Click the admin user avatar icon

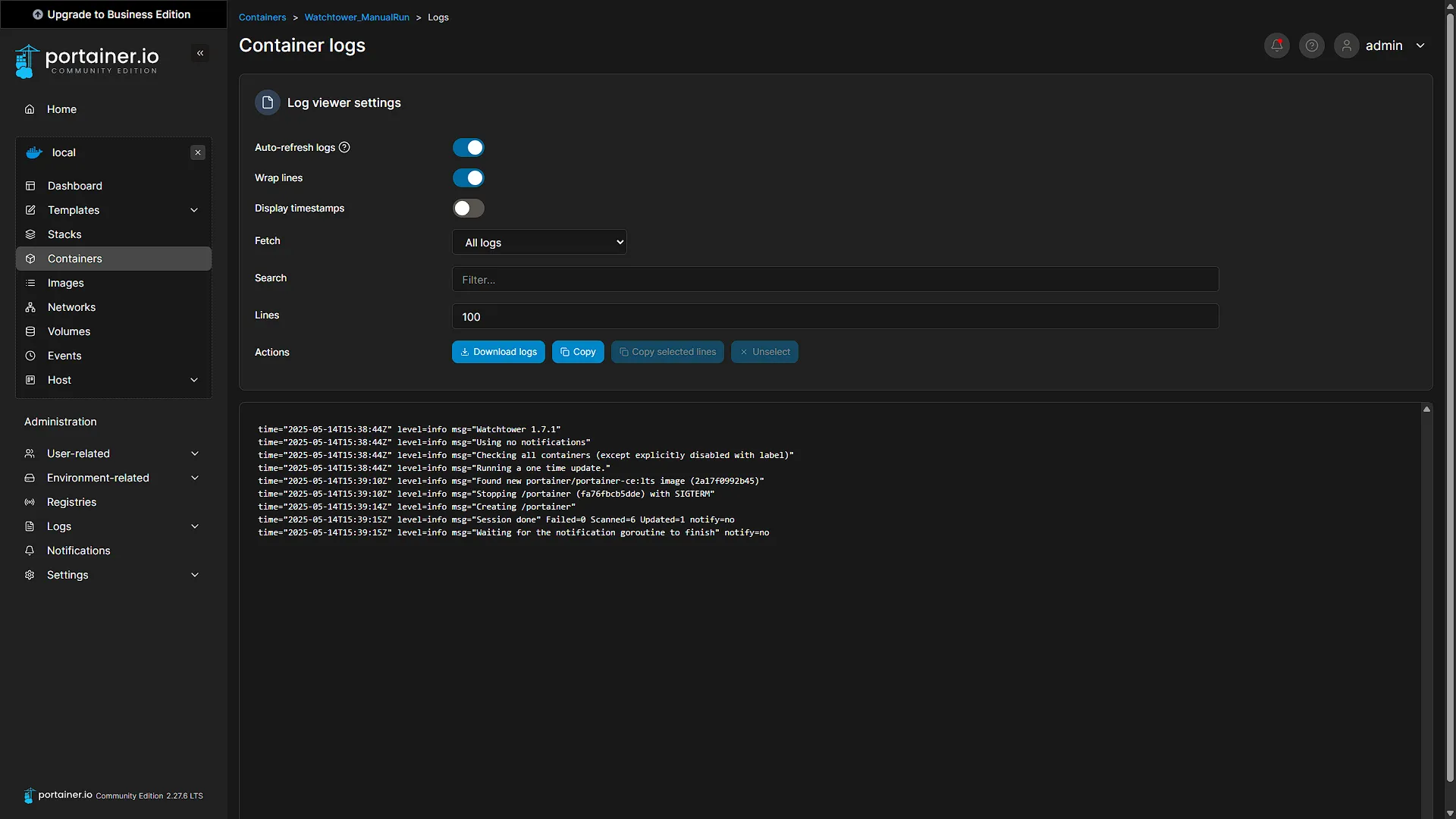click(x=1347, y=45)
